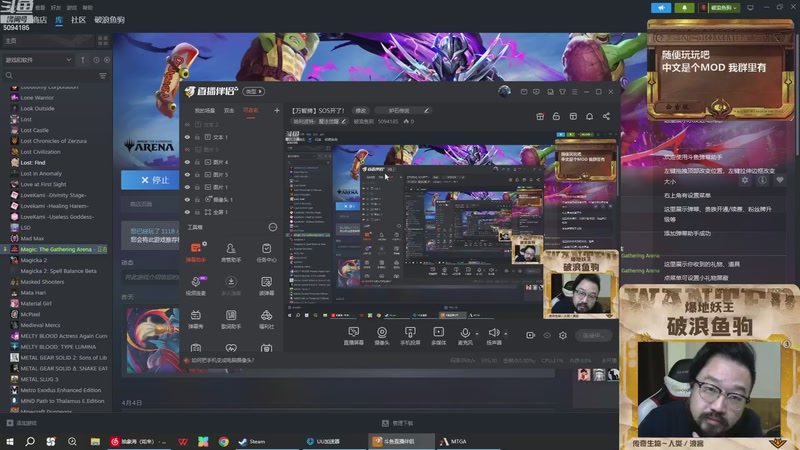800x450 pixels.
Task: Open the user avatar in 直播伴侣 title bar
Action: [504, 91]
